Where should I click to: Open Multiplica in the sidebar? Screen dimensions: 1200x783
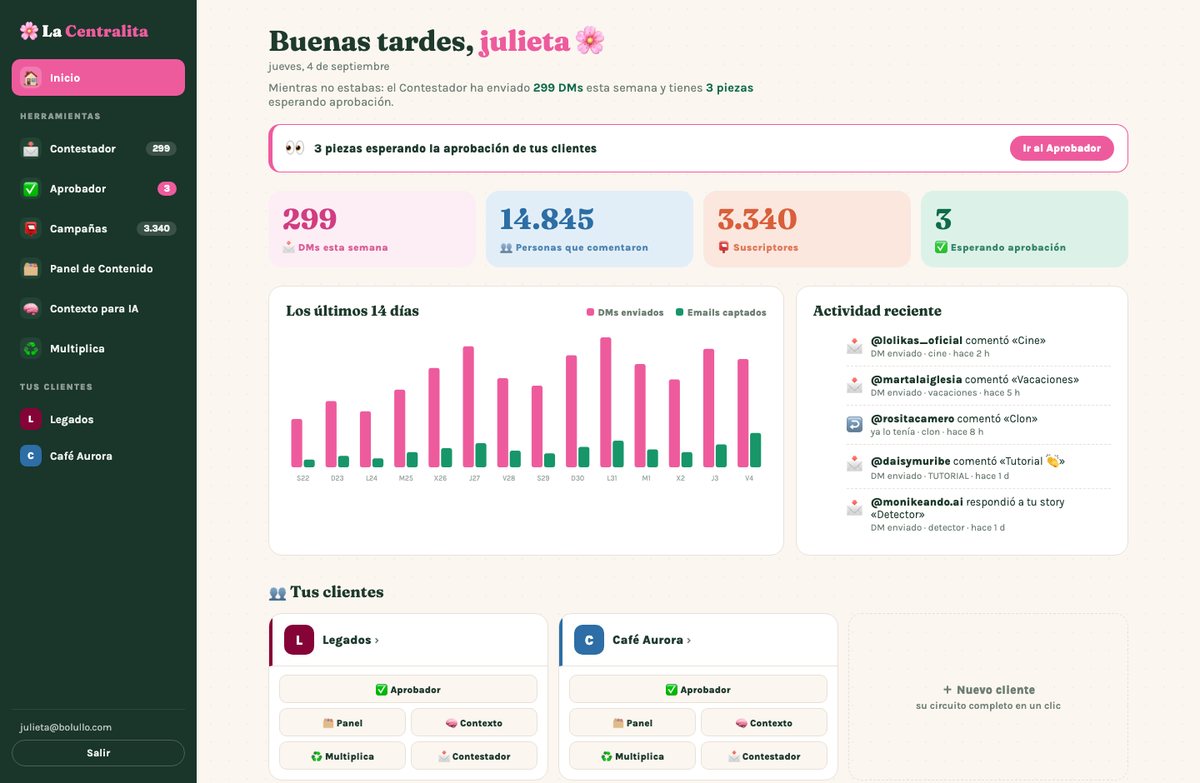click(98, 349)
